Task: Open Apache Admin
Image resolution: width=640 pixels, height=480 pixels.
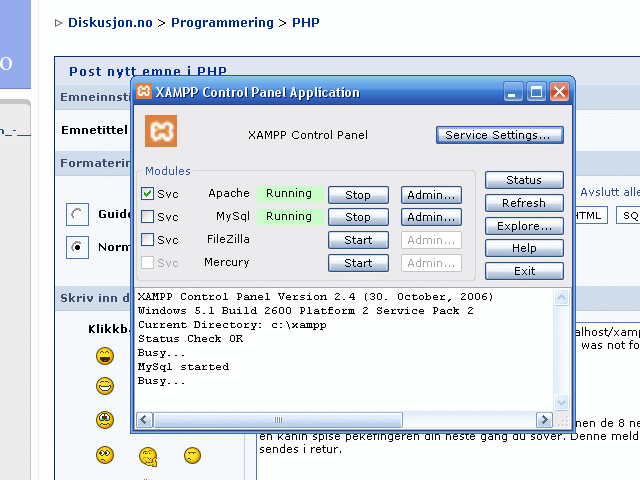Action: coord(431,195)
